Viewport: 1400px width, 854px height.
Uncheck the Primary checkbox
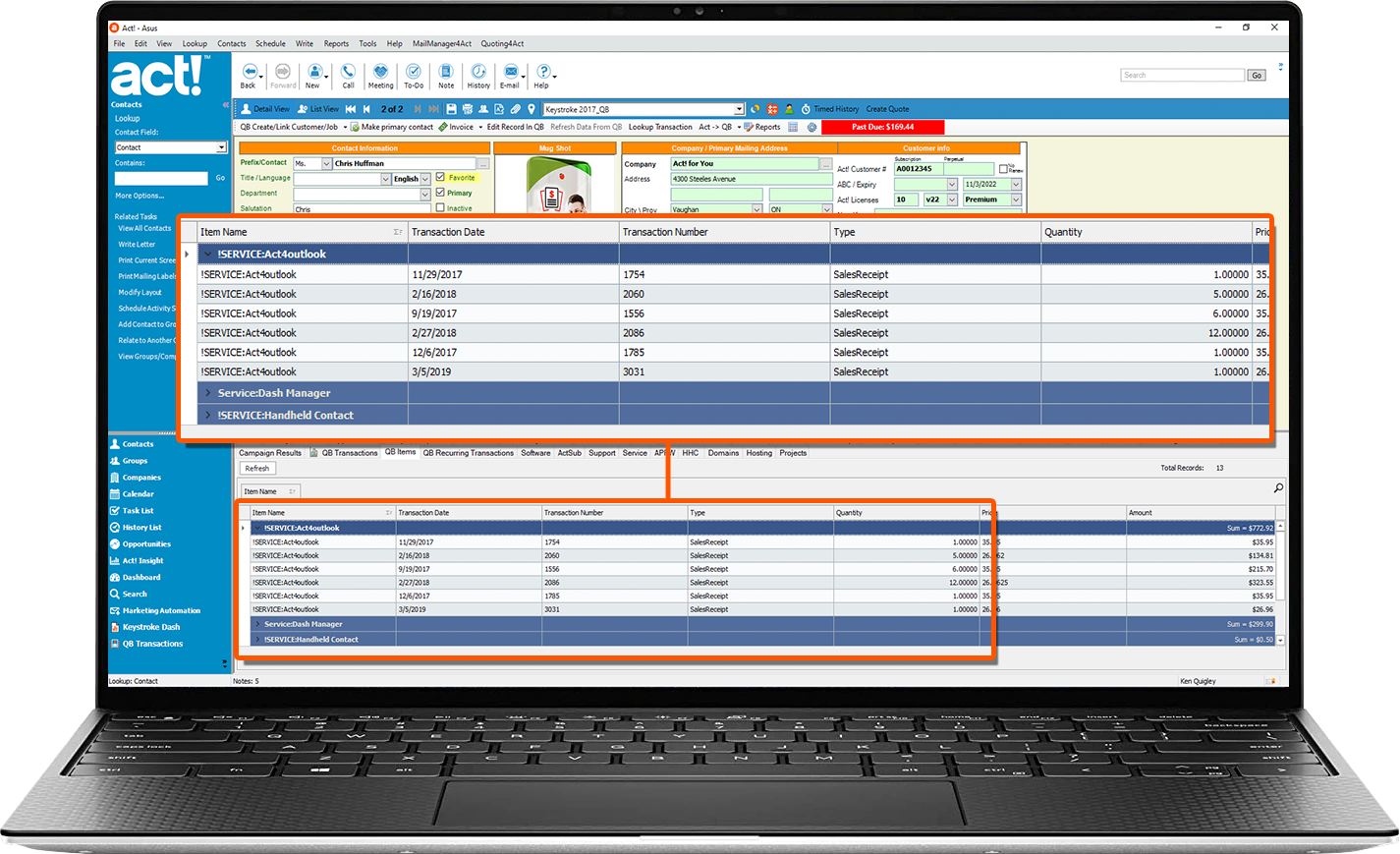[x=440, y=193]
